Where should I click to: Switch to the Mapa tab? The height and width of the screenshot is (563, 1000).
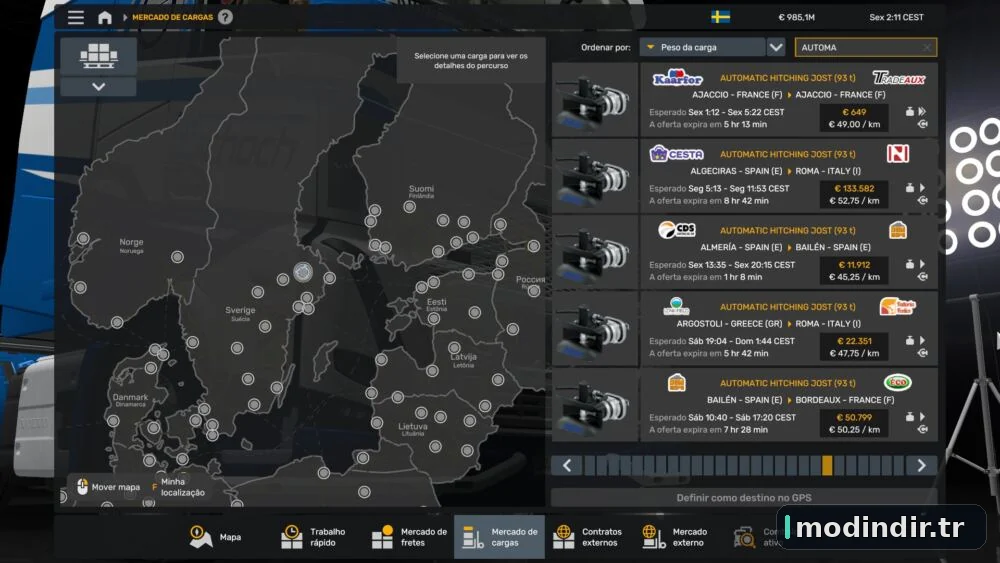point(215,537)
